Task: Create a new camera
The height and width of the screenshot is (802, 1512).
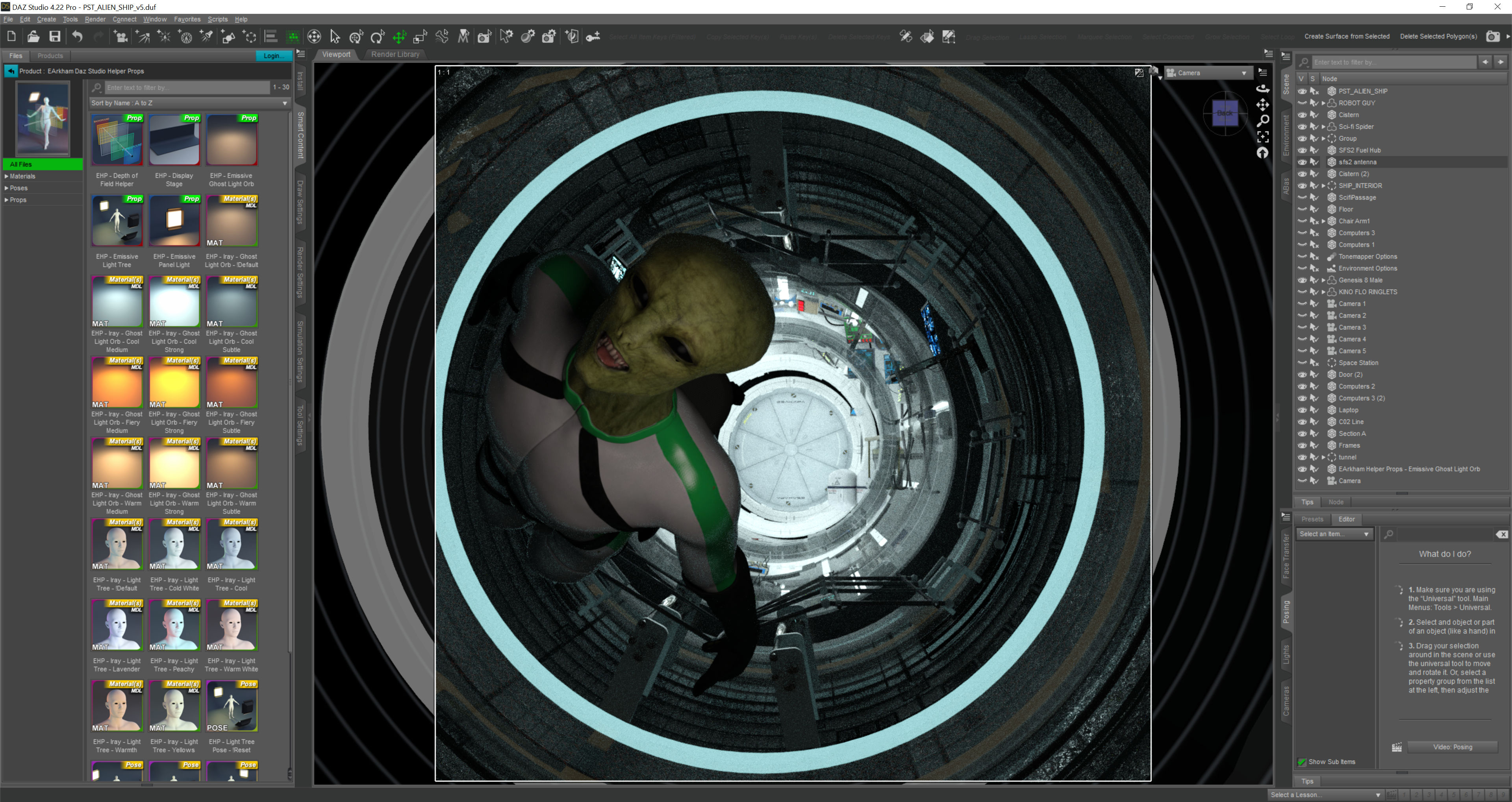Action: tap(121, 36)
